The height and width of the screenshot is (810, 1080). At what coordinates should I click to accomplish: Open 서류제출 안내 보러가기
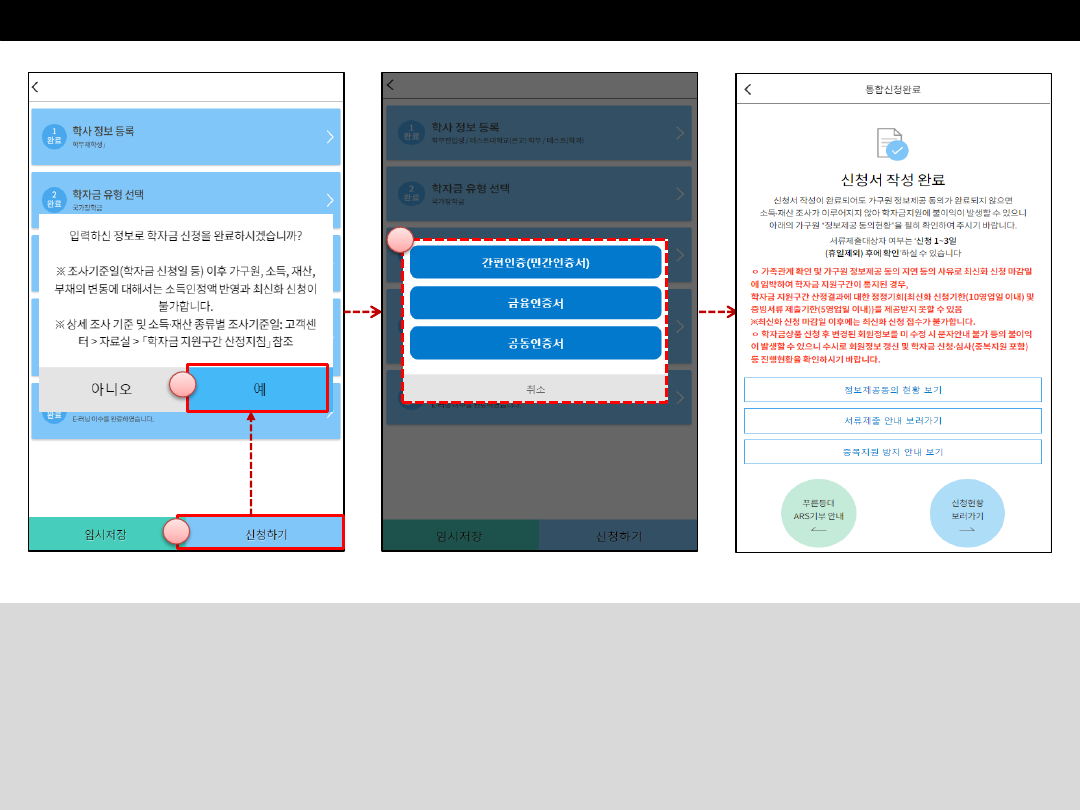coord(893,421)
